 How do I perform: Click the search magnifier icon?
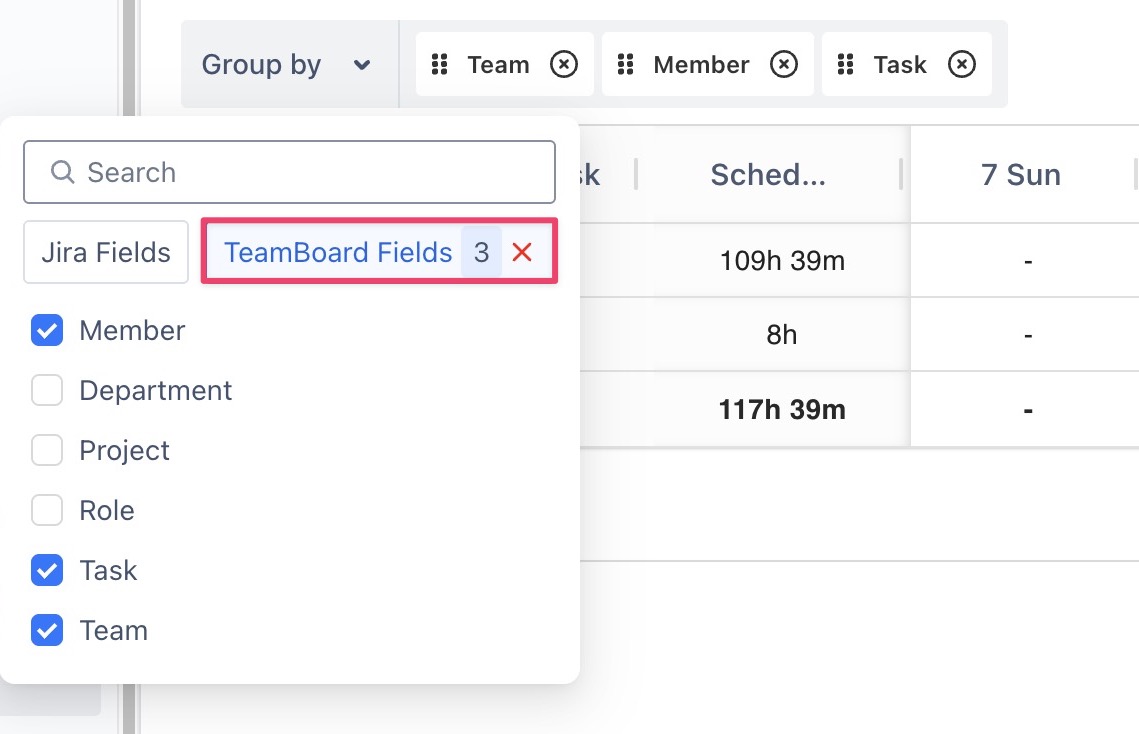(x=62, y=172)
